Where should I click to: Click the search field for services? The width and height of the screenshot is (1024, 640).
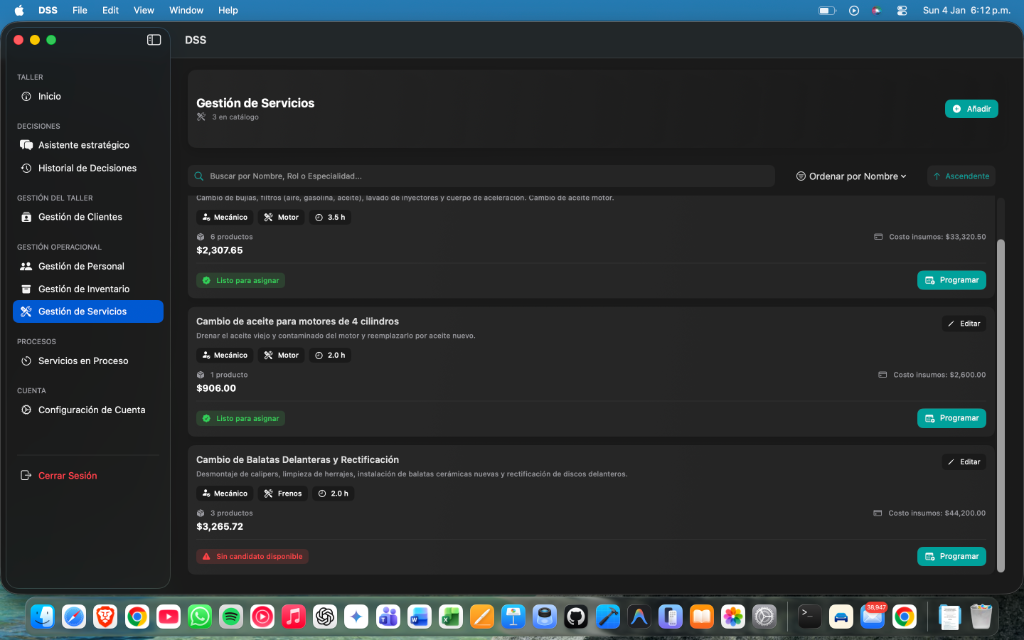coord(480,175)
